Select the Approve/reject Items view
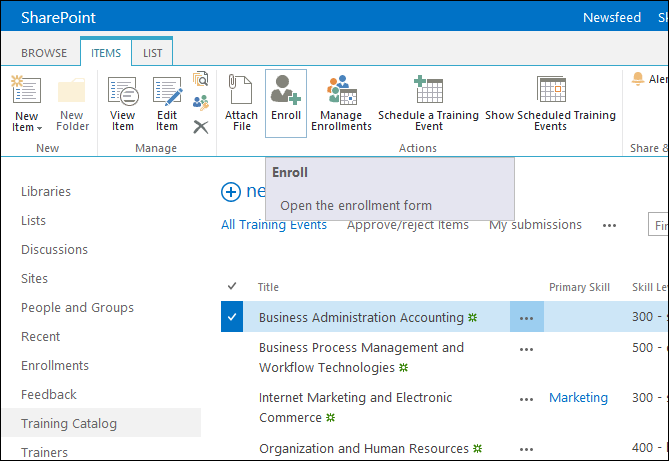Image resolution: width=669 pixels, height=461 pixels. click(x=407, y=225)
